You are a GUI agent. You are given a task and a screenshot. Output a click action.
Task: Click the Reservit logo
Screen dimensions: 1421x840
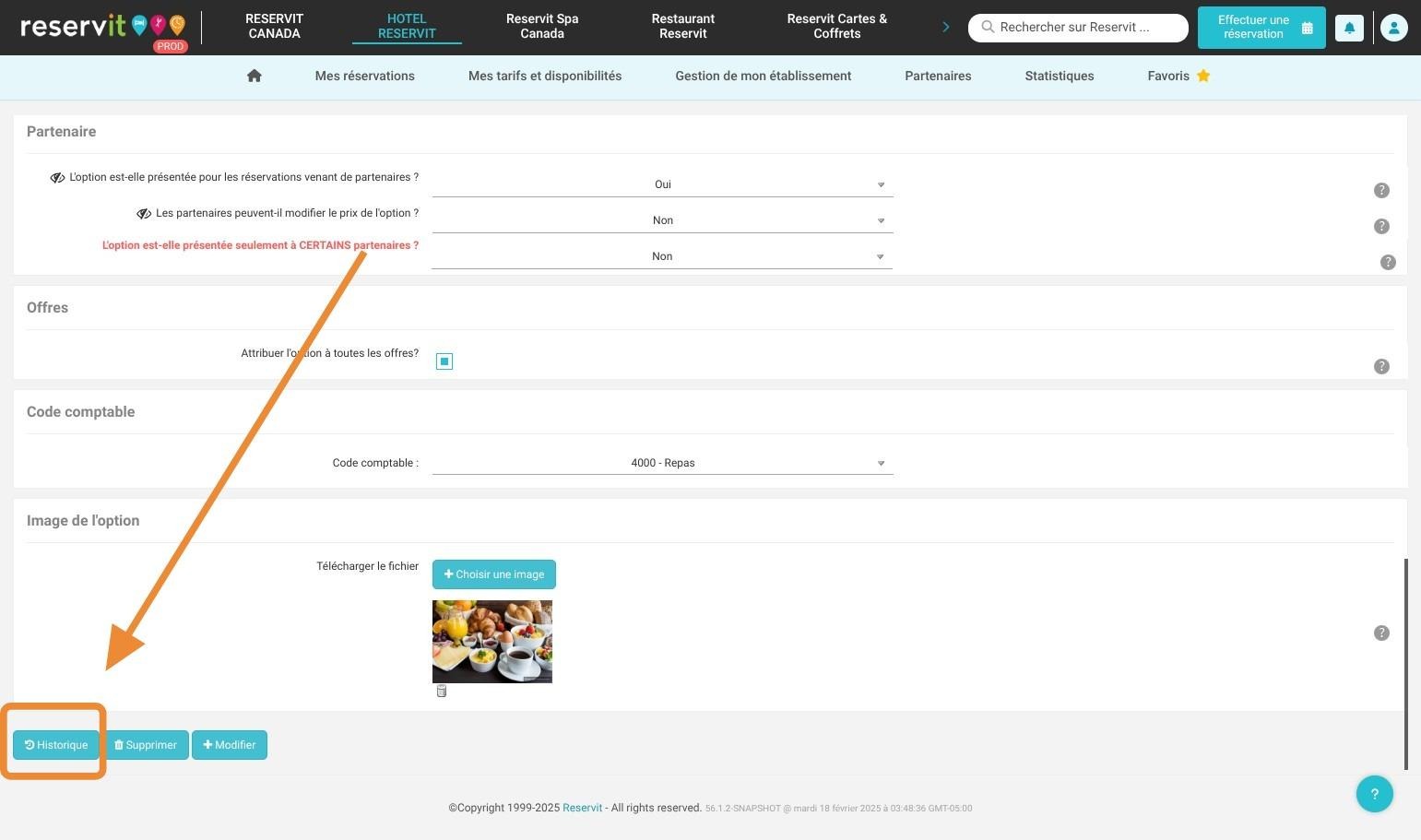(x=102, y=28)
